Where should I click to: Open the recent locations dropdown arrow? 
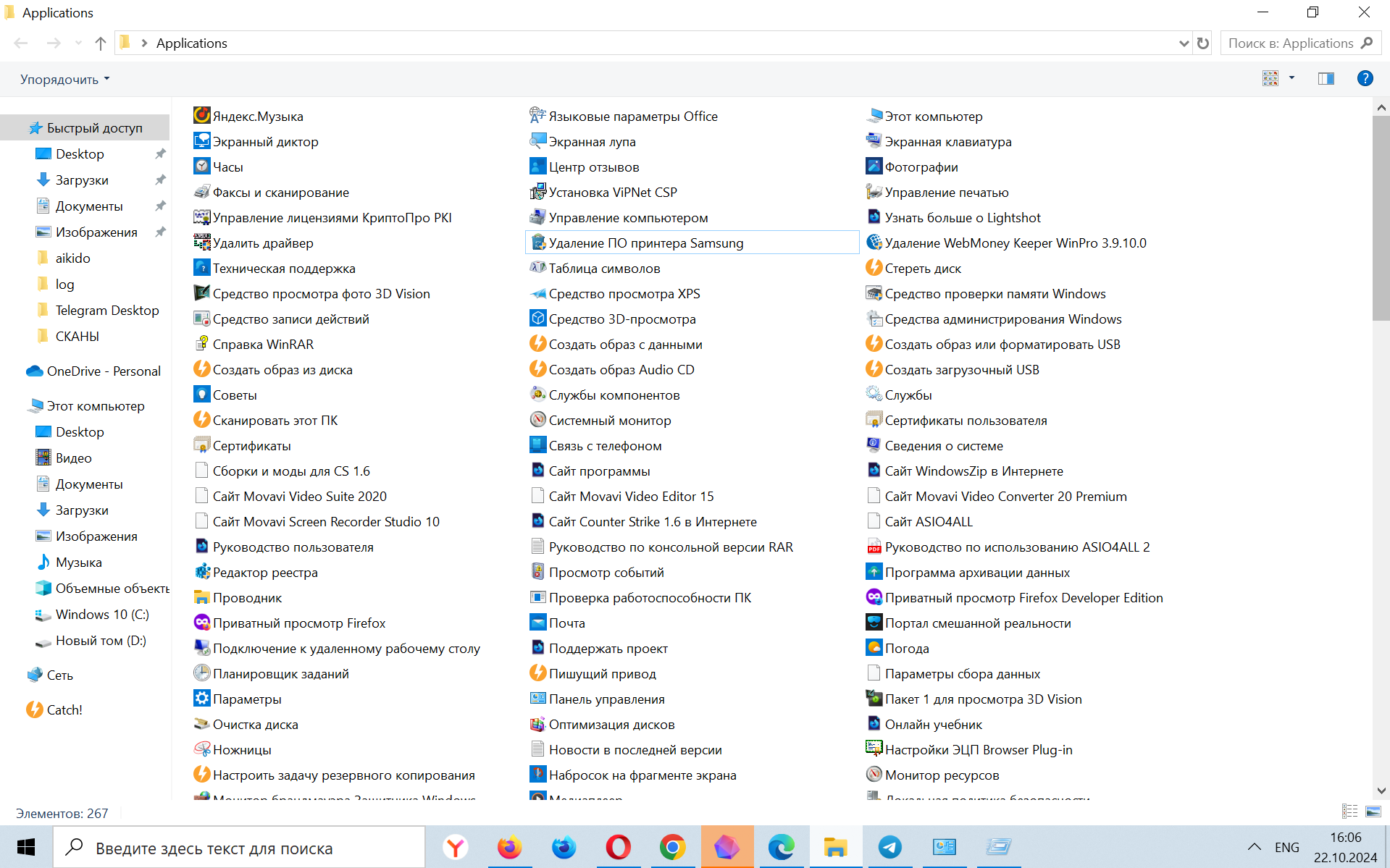coord(78,43)
